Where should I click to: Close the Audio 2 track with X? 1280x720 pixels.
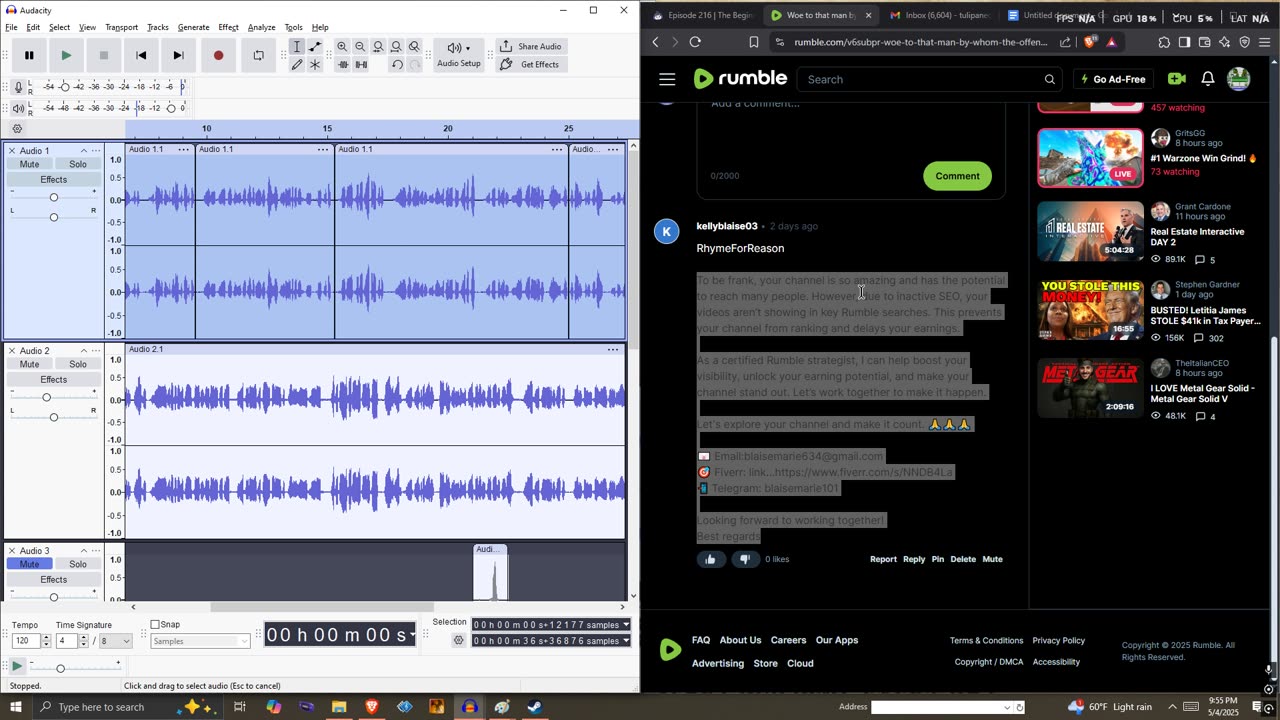point(12,351)
